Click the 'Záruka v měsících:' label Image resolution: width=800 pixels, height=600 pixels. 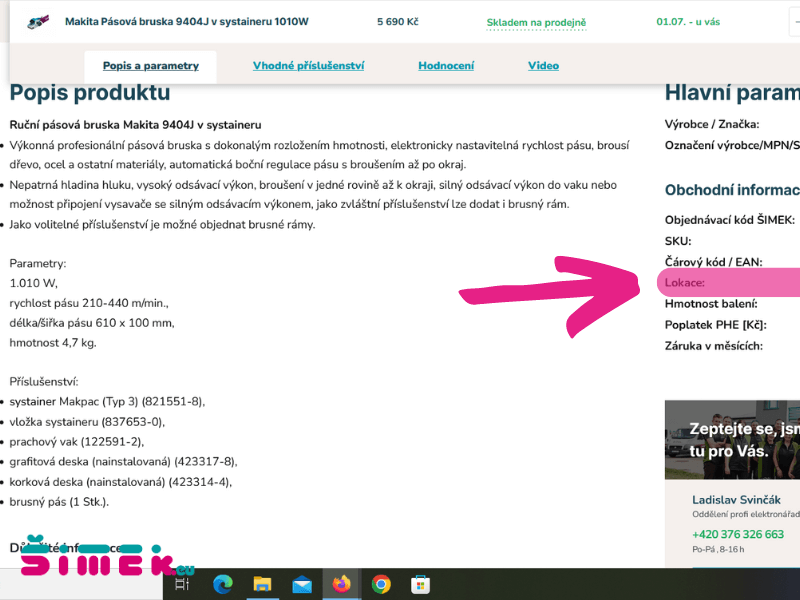[713, 346]
